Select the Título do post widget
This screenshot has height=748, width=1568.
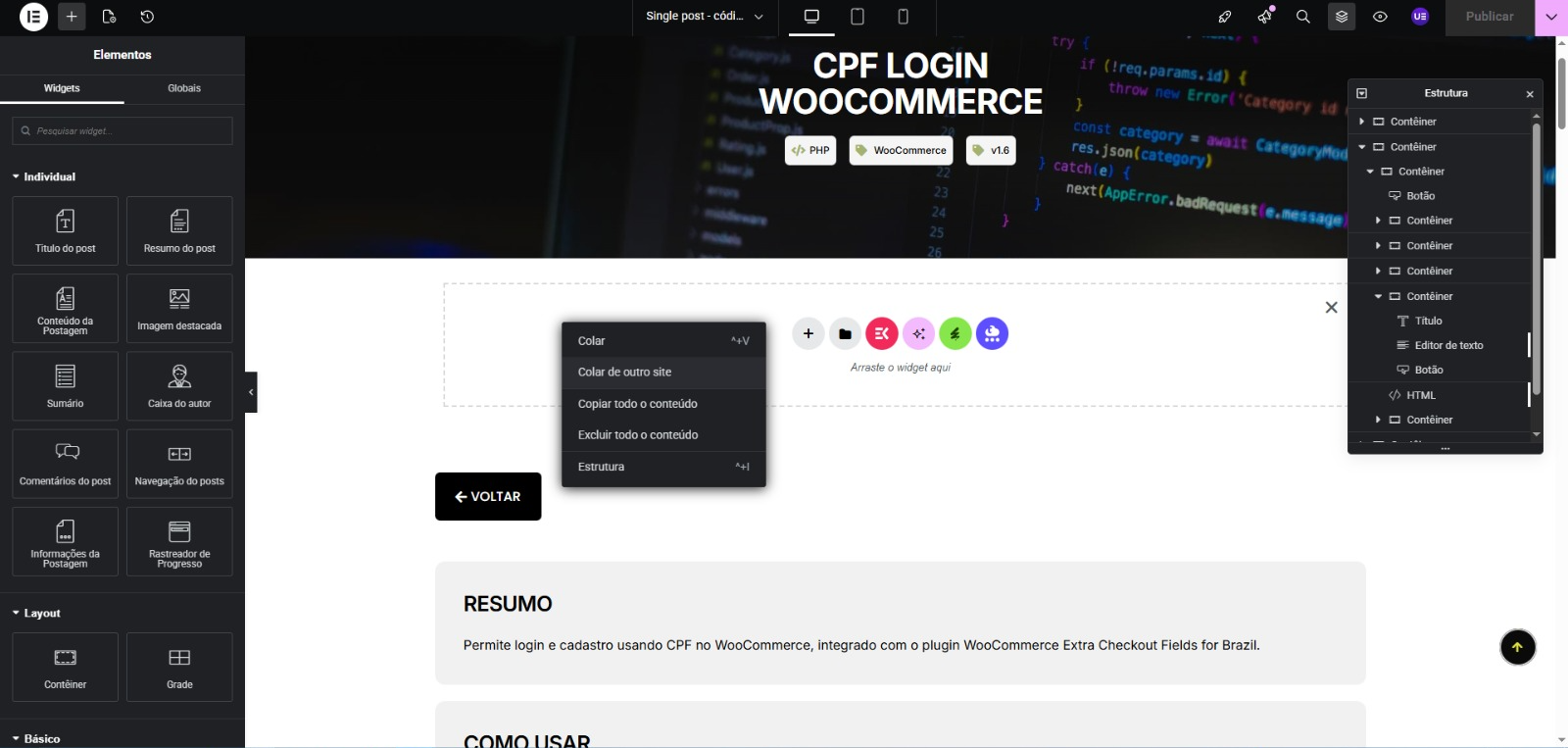click(66, 231)
